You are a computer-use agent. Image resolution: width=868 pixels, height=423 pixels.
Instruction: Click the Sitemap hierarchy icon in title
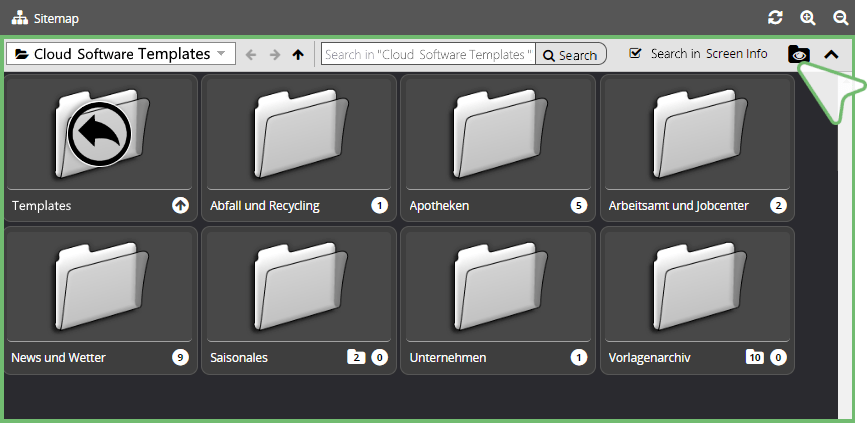point(20,18)
